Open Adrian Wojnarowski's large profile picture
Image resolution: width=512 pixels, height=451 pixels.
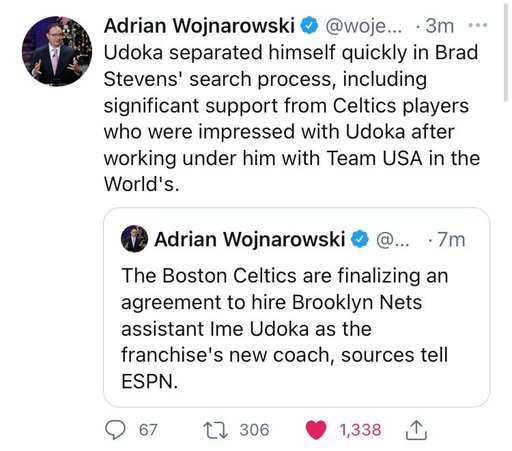tap(57, 51)
